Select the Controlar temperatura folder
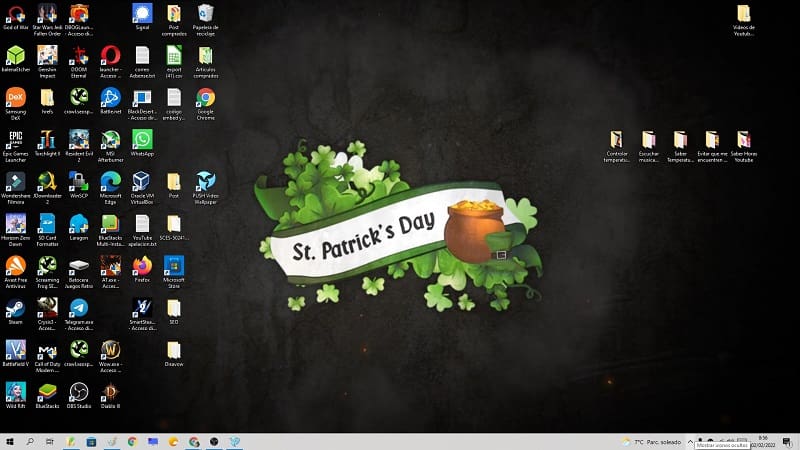 pos(616,146)
